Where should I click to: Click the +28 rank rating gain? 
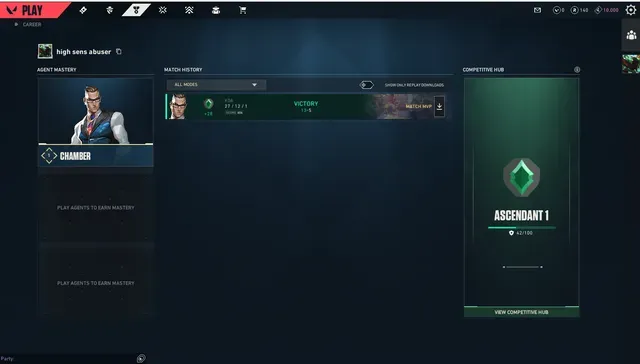tap(209, 114)
